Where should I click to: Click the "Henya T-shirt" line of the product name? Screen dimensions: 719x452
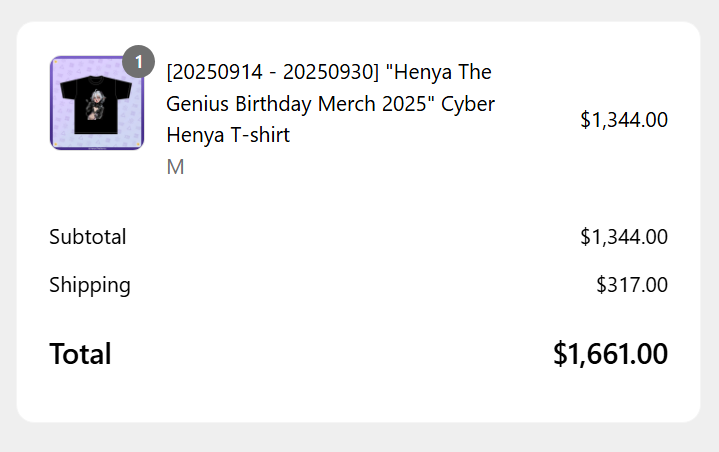click(228, 135)
